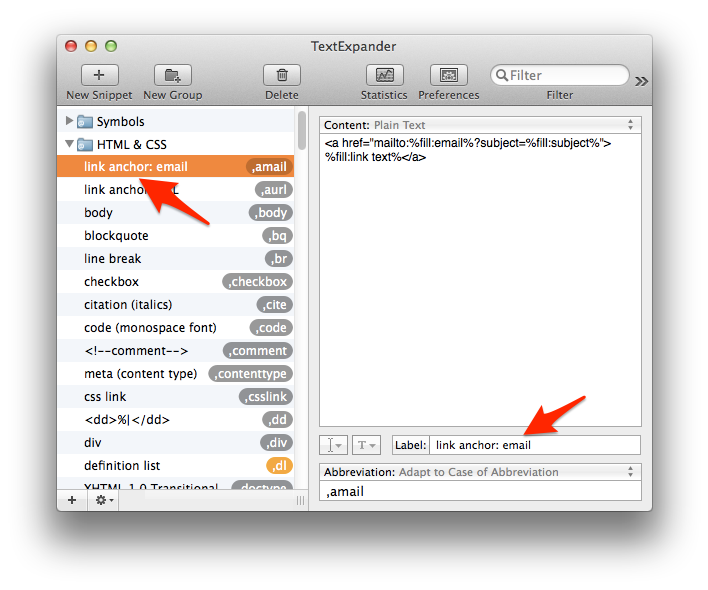Open Abbreviation case mode popup
This screenshot has height=590, width=708.
pyautogui.click(x=480, y=472)
